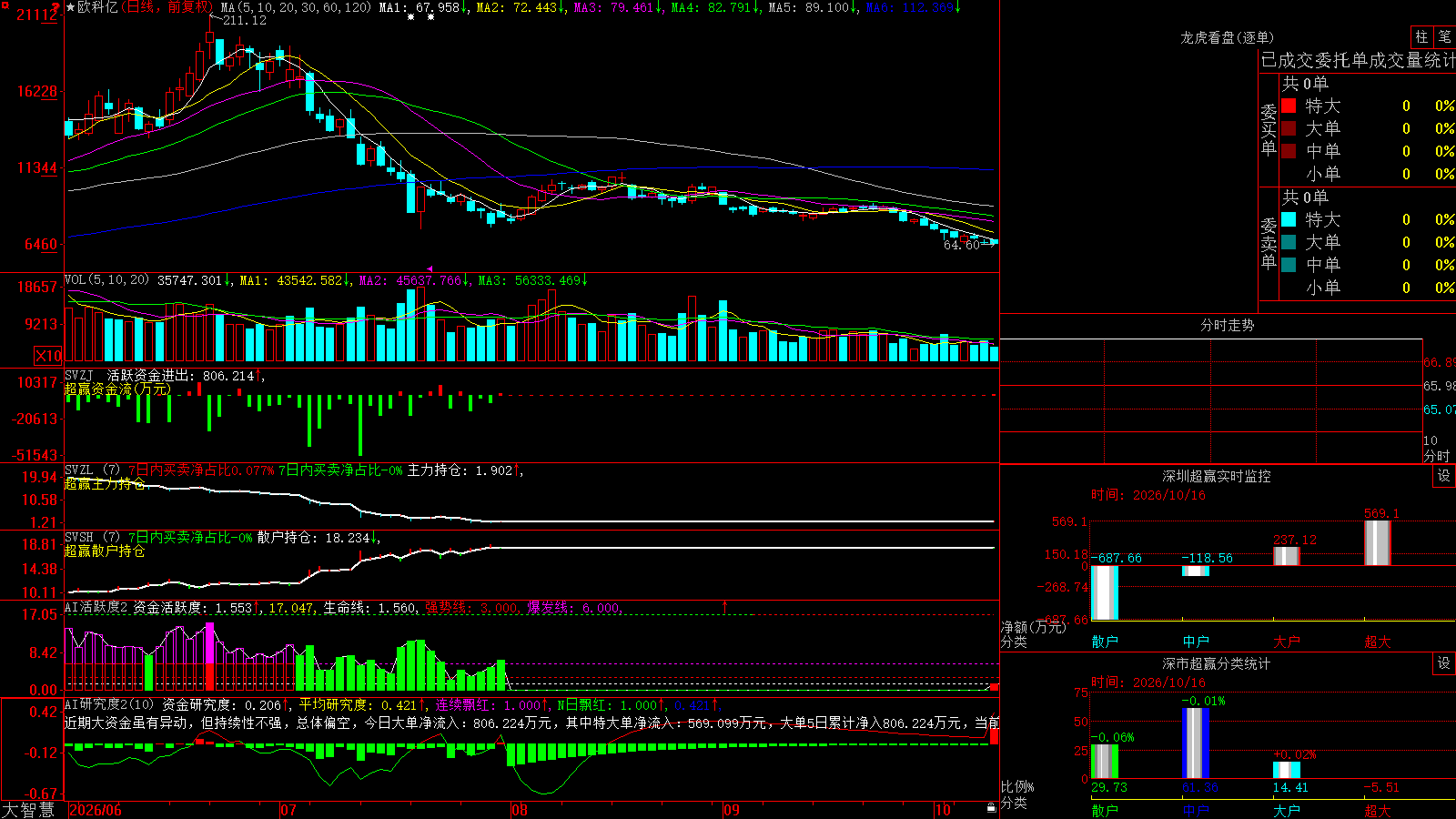Click the star icon before 欧科亿
Image resolution: width=1456 pixels, height=819 pixels.
coord(70,7)
